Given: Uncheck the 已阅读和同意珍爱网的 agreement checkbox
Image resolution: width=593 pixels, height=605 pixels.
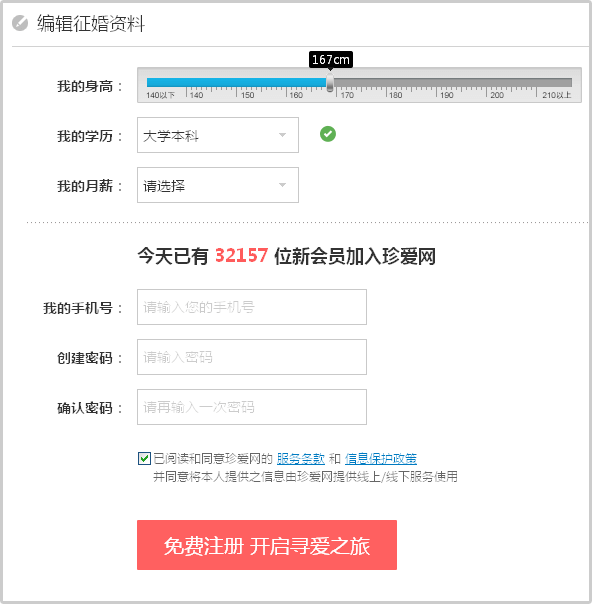Looking at the screenshot, I should point(144,458).
